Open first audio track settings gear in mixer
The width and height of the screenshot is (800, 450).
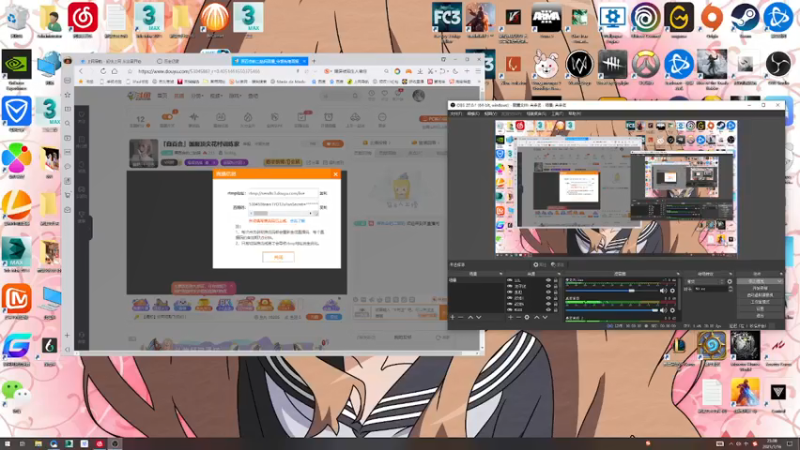click(x=672, y=291)
